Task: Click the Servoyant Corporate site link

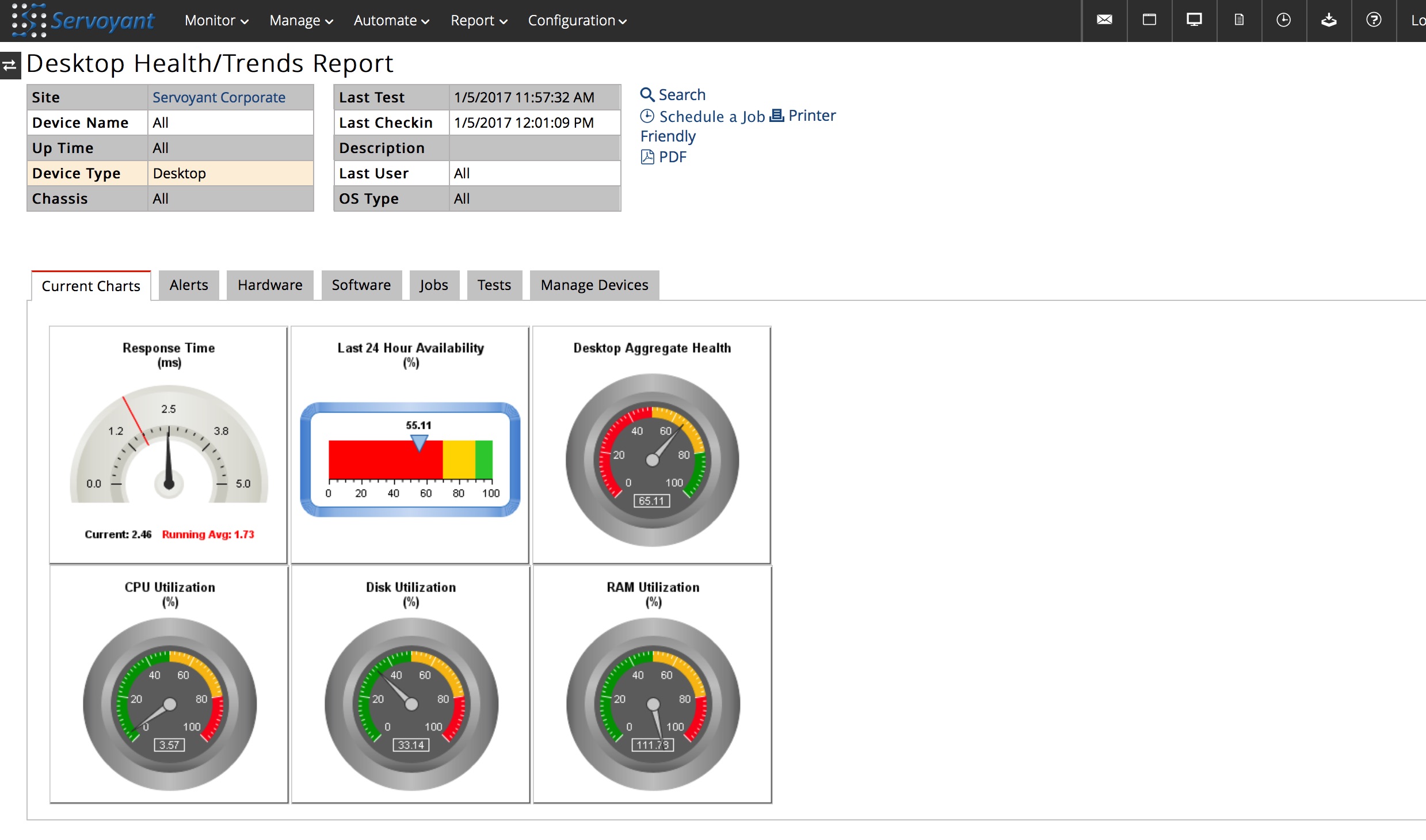Action: pyautogui.click(x=219, y=97)
